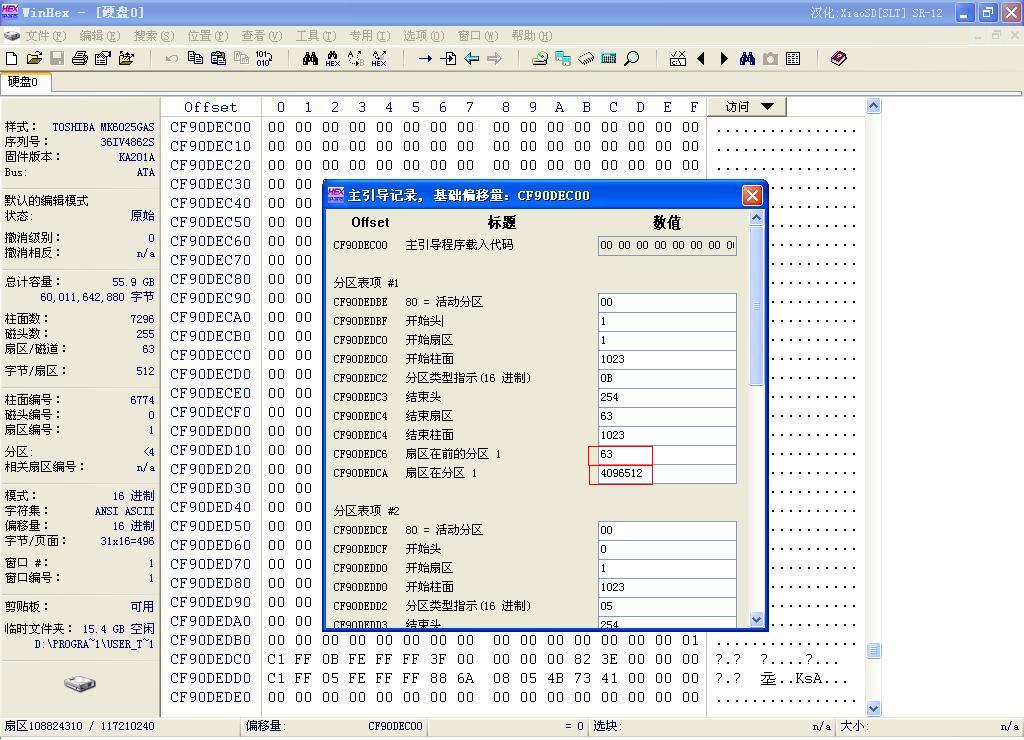Click the Offset column header in the hex view
The image size is (1024, 740).
tap(210, 107)
